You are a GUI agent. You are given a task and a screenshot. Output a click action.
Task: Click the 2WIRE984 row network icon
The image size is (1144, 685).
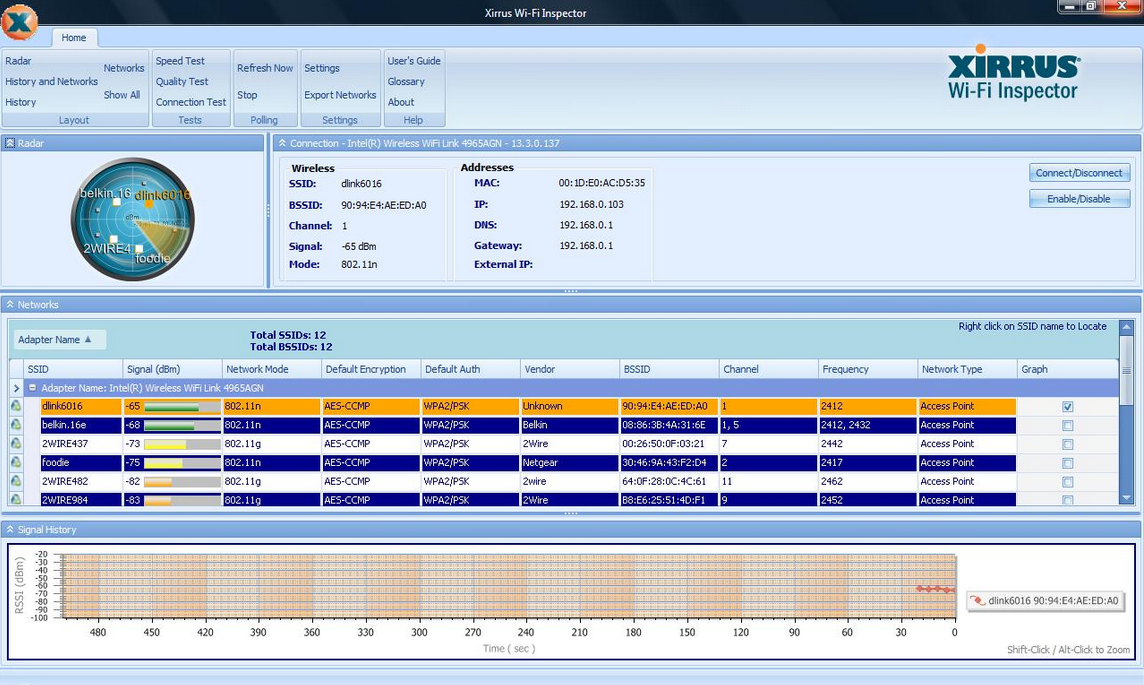click(x=16, y=500)
